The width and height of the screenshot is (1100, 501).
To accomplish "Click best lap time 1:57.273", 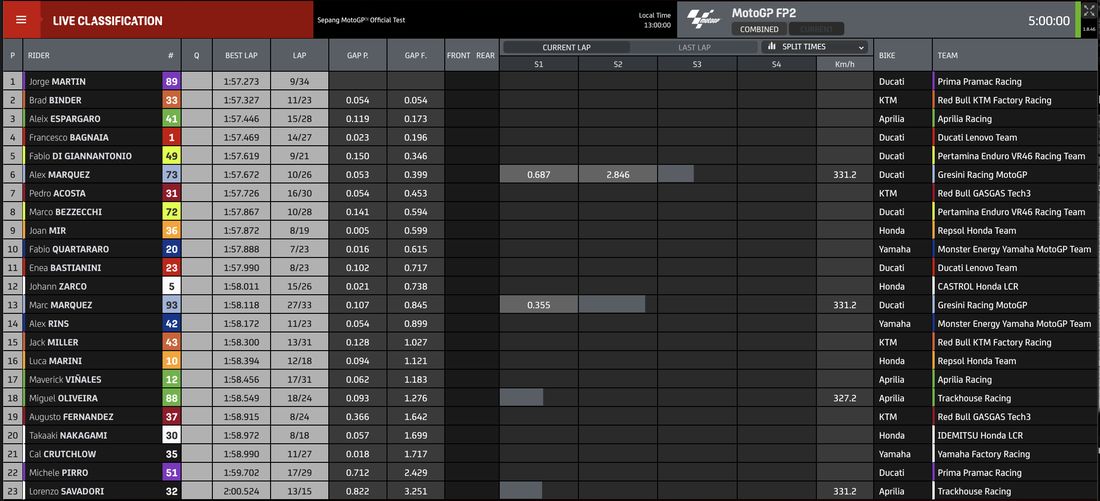I will tap(241, 81).
